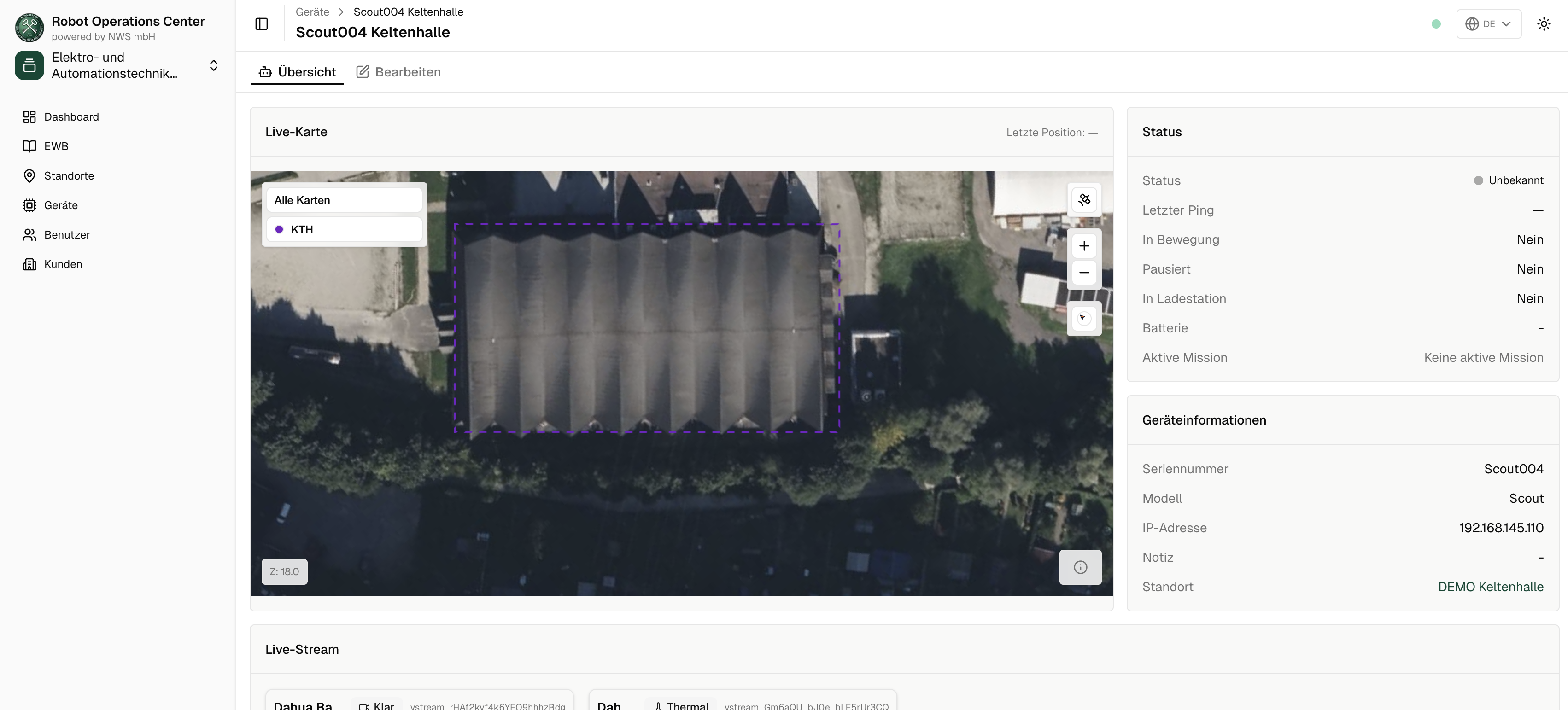Collapse the sidebar with the panel icon
This screenshot has height=710, width=1568.
tap(262, 24)
